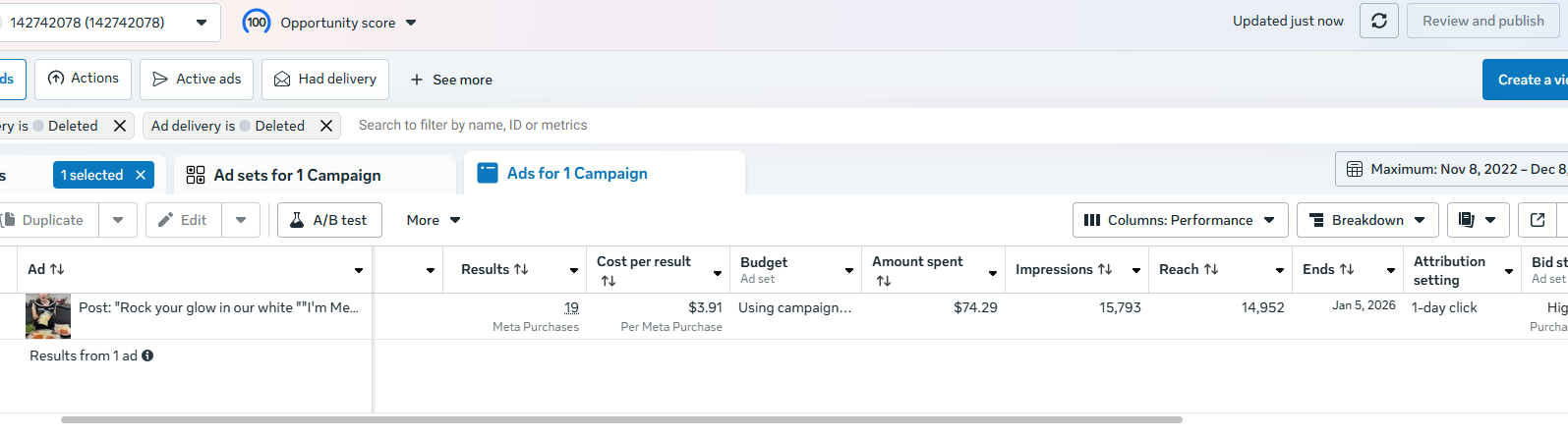Screen dimensions: 1568x437
Task: Remove the first Deleted delivery filter
Action: pos(120,126)
